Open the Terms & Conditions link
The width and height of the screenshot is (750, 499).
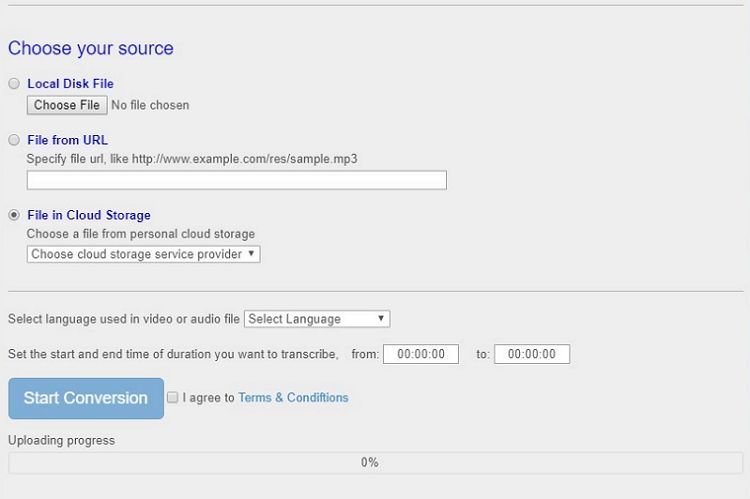(293, 398)
